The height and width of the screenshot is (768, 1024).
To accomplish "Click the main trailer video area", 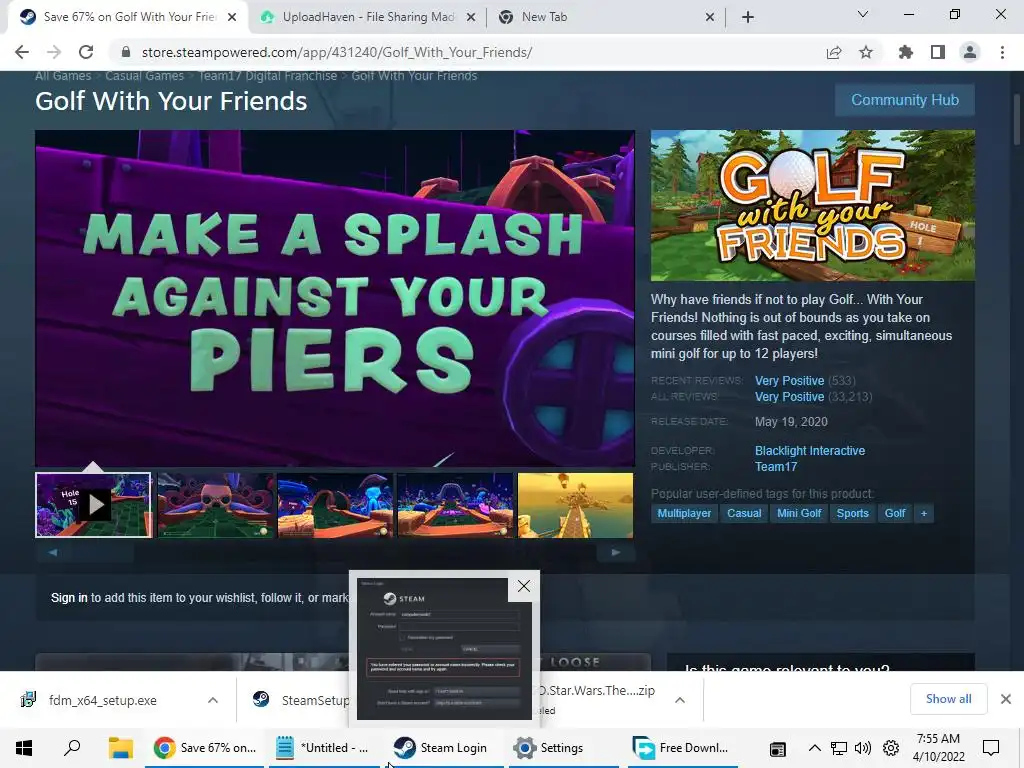I will coord(335,298).
